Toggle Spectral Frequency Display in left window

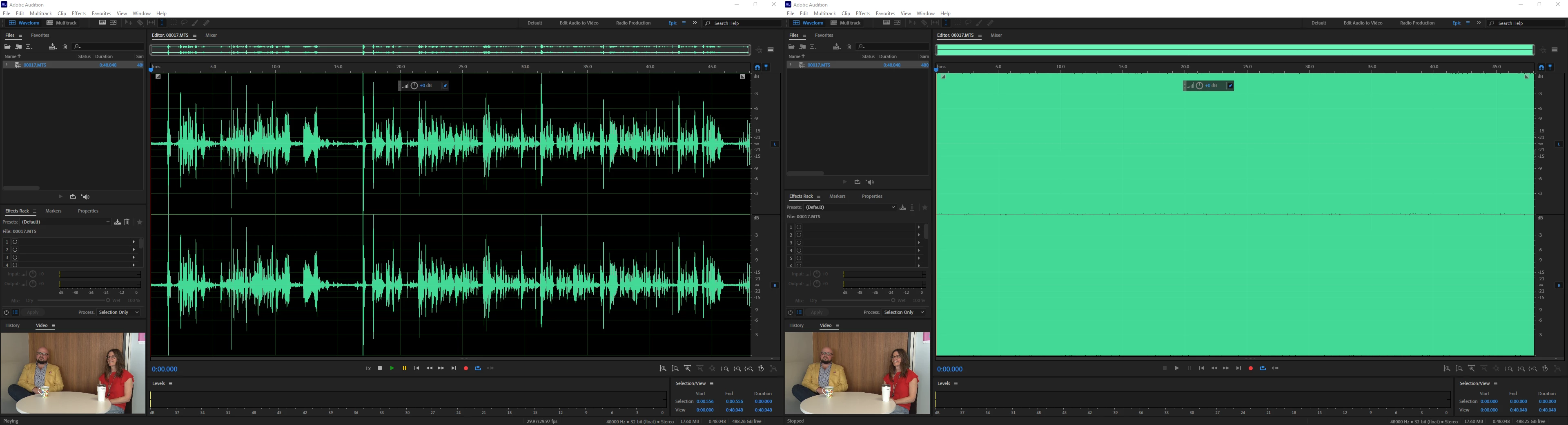coord(102,23)
